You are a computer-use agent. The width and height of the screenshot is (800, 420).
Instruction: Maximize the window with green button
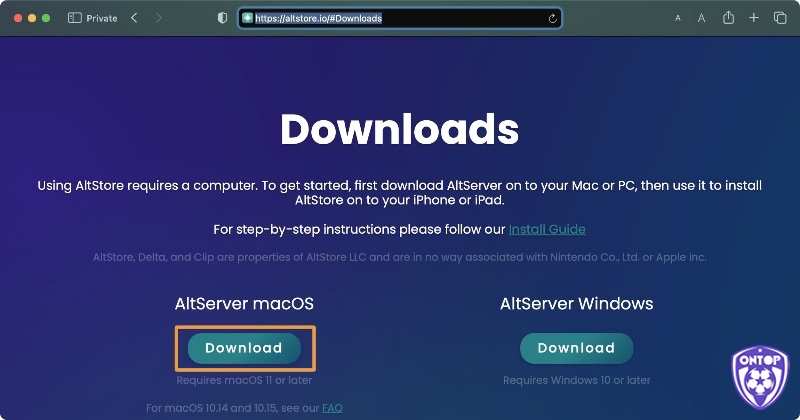click(46, 18)
